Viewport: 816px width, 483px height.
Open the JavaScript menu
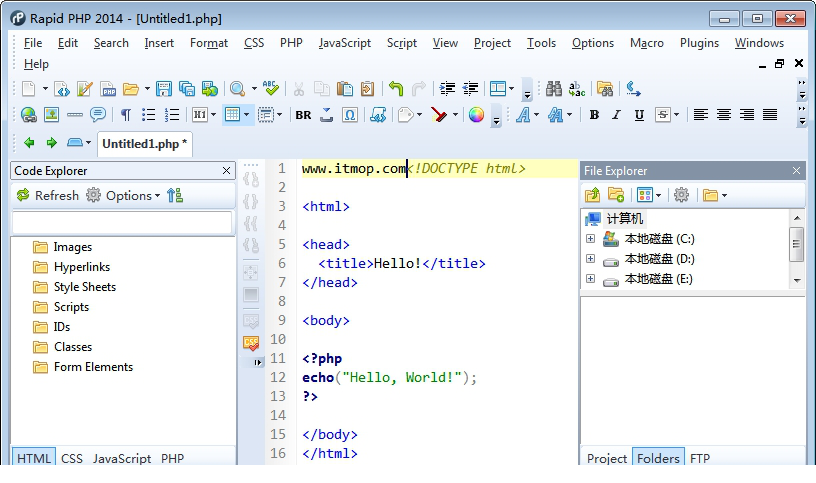click(345, 43)
